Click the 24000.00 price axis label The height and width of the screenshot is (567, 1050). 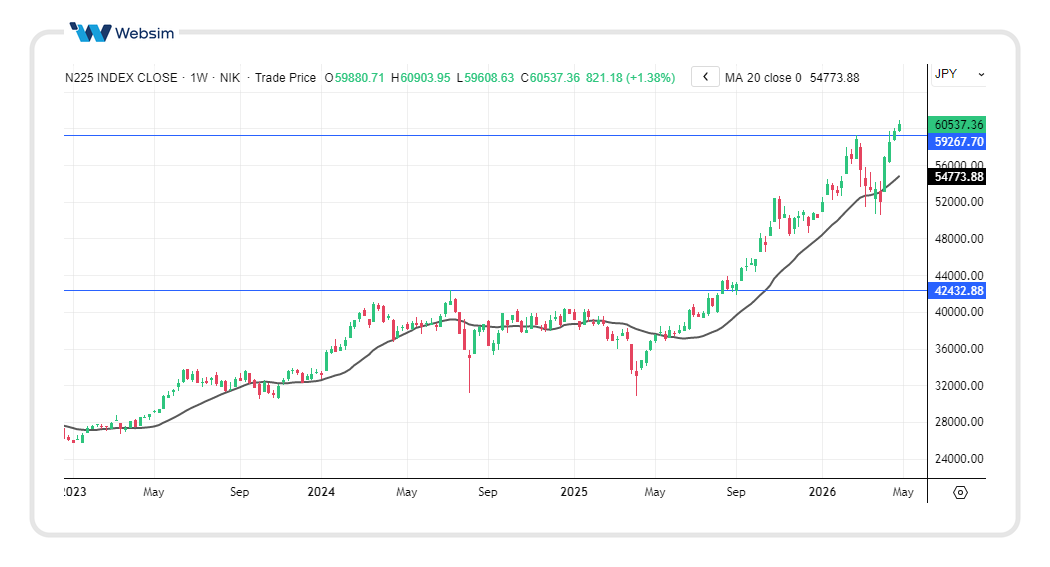pos(958,460)
